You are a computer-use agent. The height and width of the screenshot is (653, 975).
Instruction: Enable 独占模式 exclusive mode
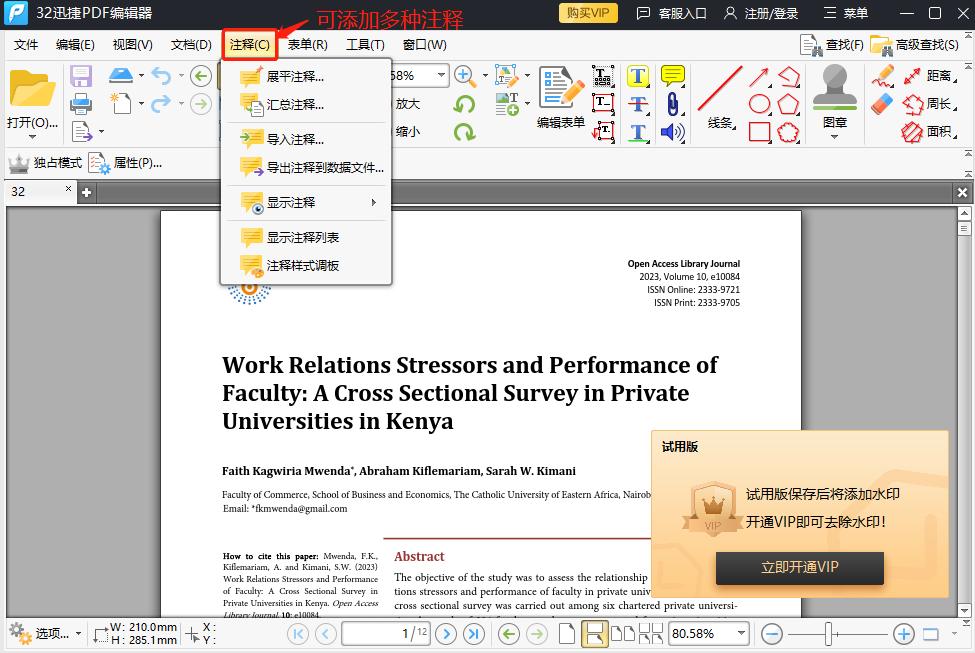click(x=44, y=162)
